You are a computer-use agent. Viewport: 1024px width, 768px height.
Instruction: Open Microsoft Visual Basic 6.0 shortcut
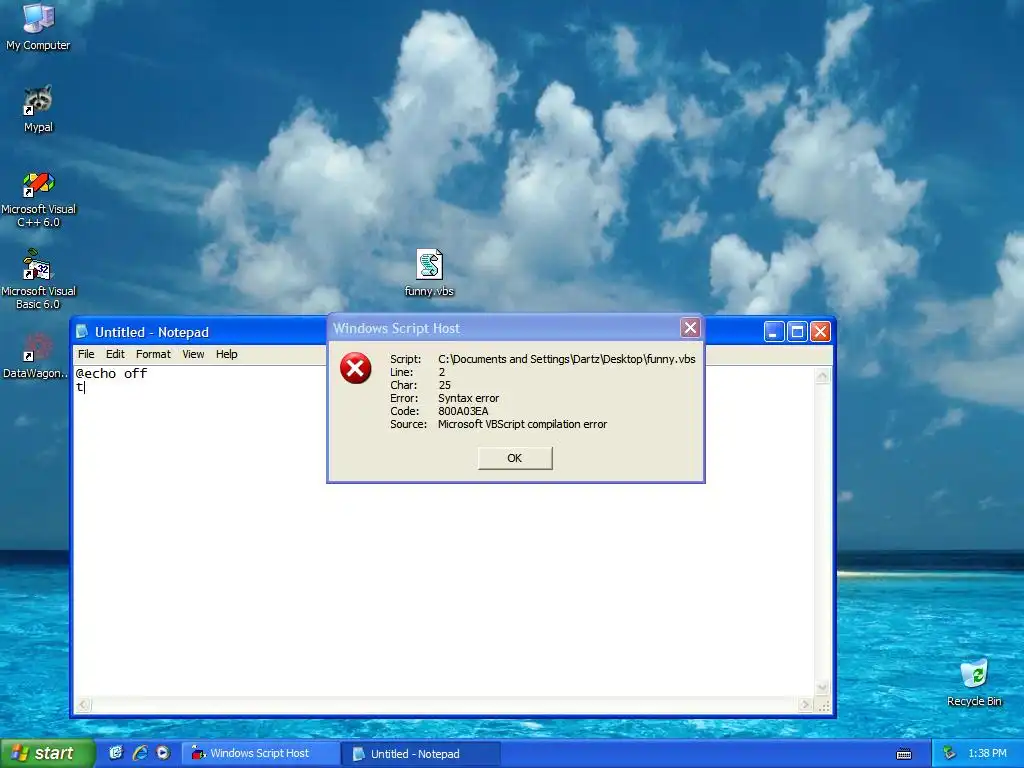[38, 280]
